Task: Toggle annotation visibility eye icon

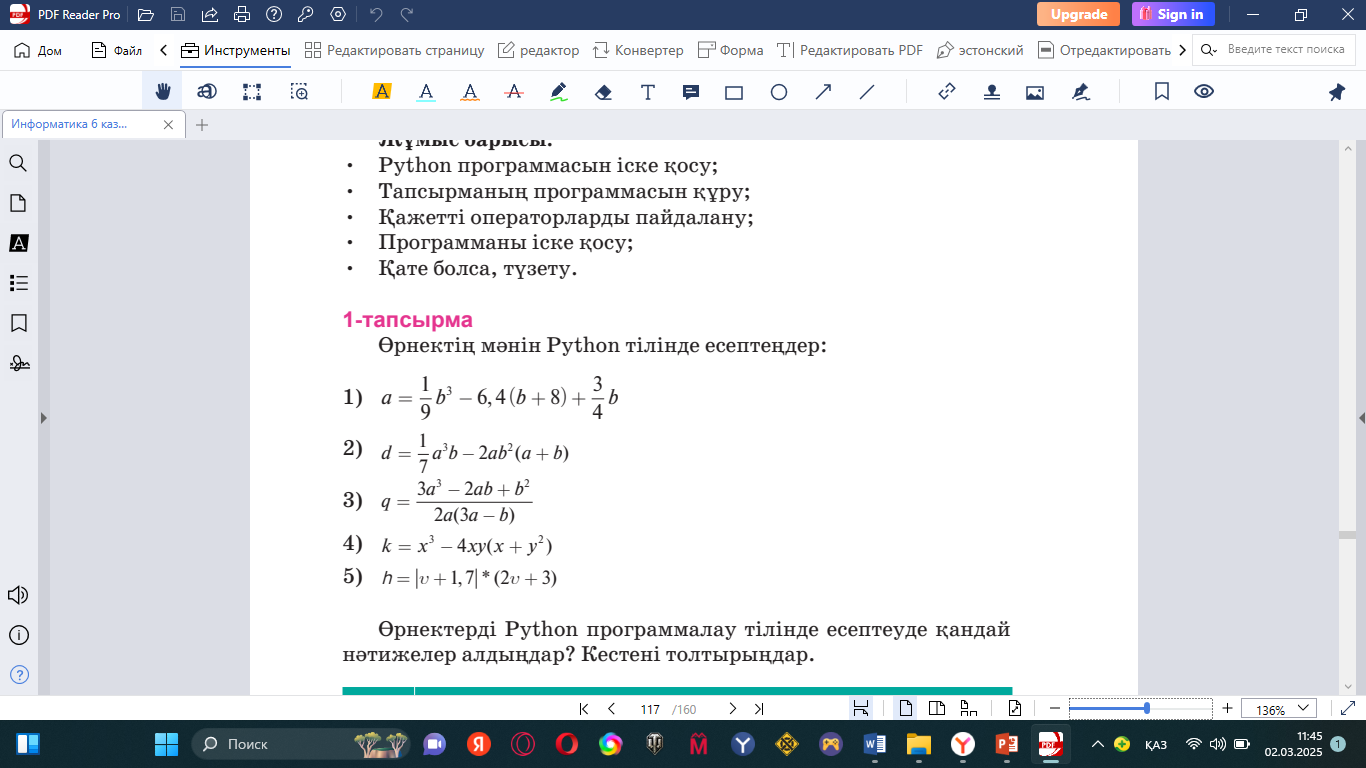Action: point(1204,92)
